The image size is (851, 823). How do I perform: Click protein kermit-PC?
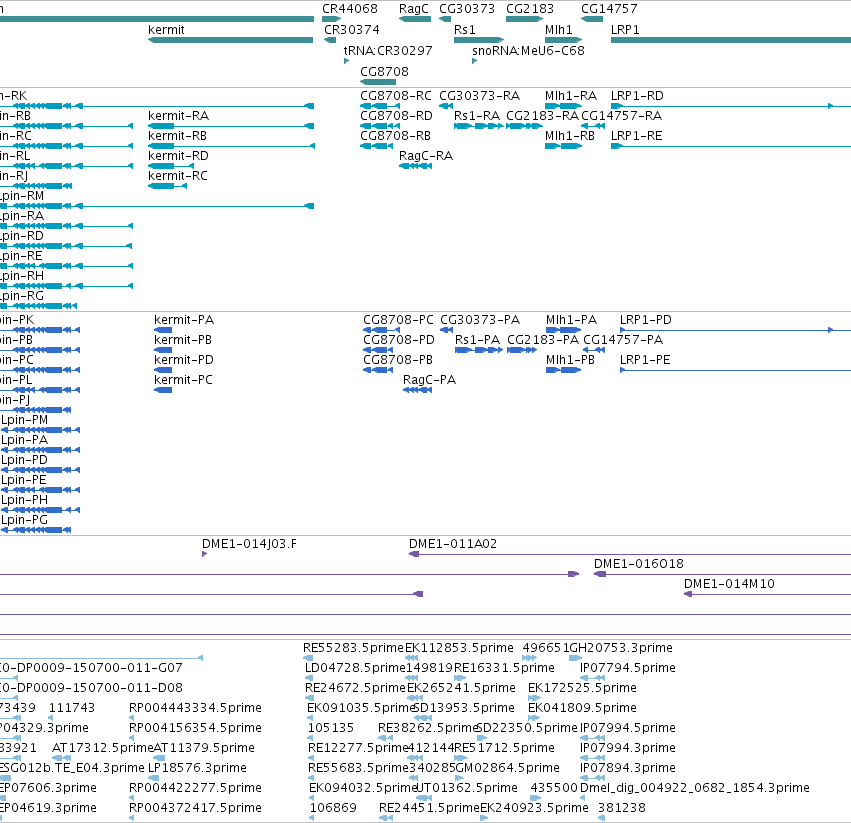183,380
